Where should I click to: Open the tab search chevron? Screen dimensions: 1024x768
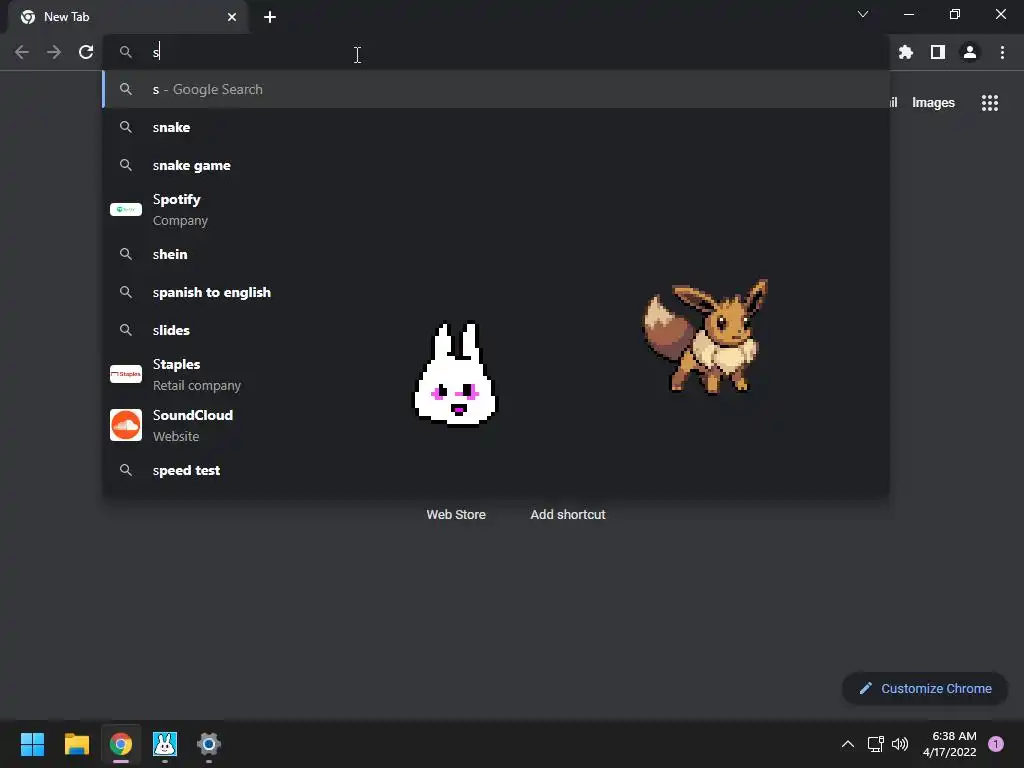(x=863, y=14)
